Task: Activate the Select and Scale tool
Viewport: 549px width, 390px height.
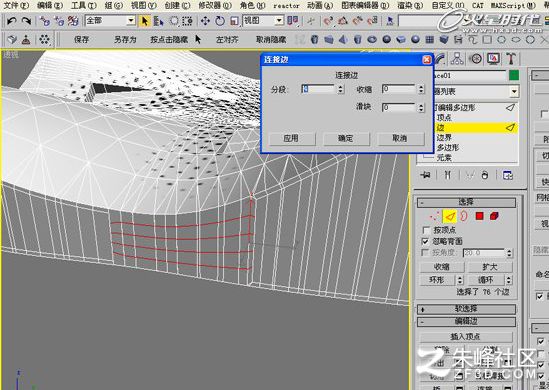Action: (x=234, y=21)
